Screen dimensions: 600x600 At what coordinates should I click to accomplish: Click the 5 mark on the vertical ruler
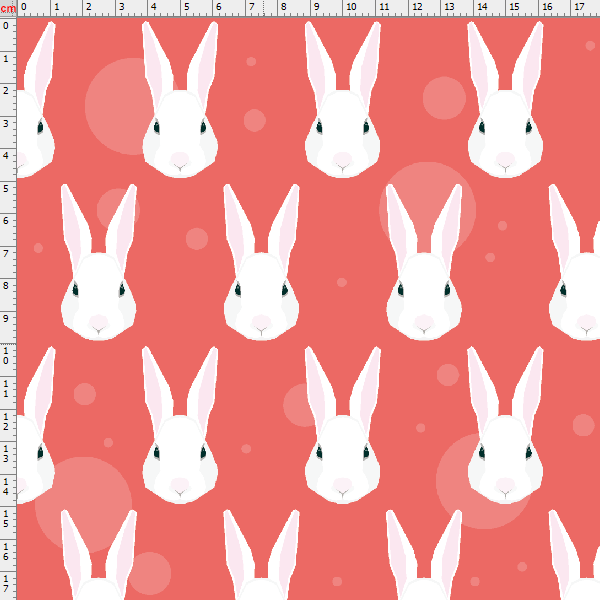tap(6, 188)
